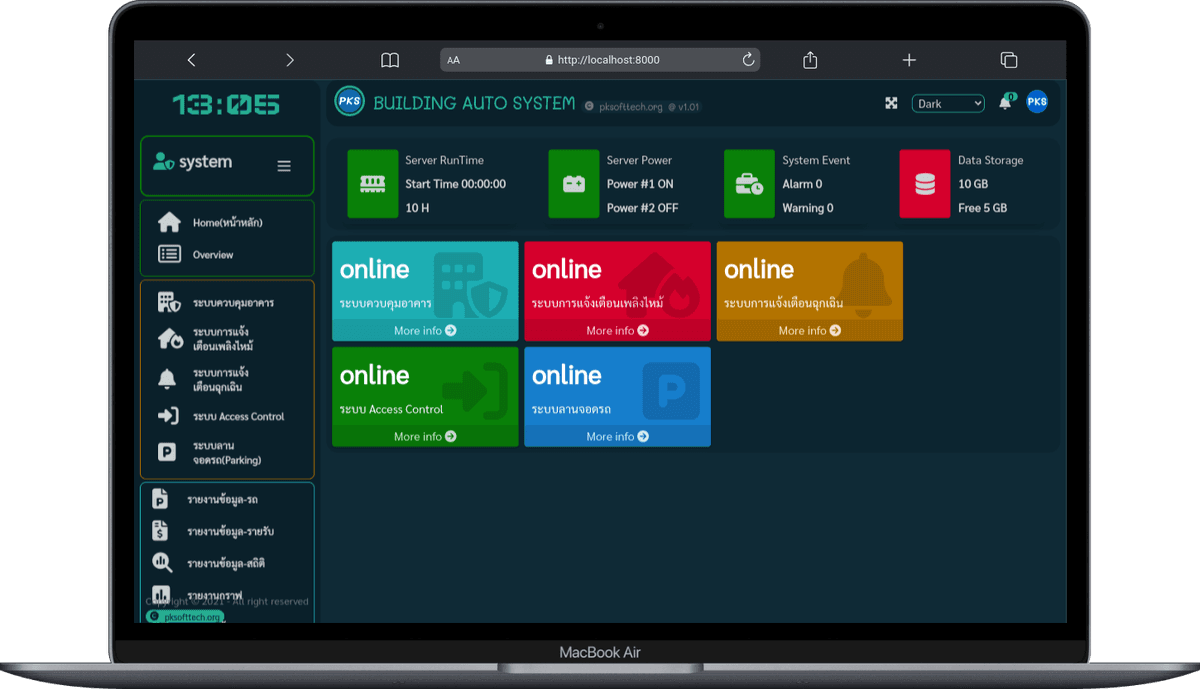Click the red Data Storage database icon
Image resolution: width=1200 pixels, height=689 pixels.
(925, 184)
